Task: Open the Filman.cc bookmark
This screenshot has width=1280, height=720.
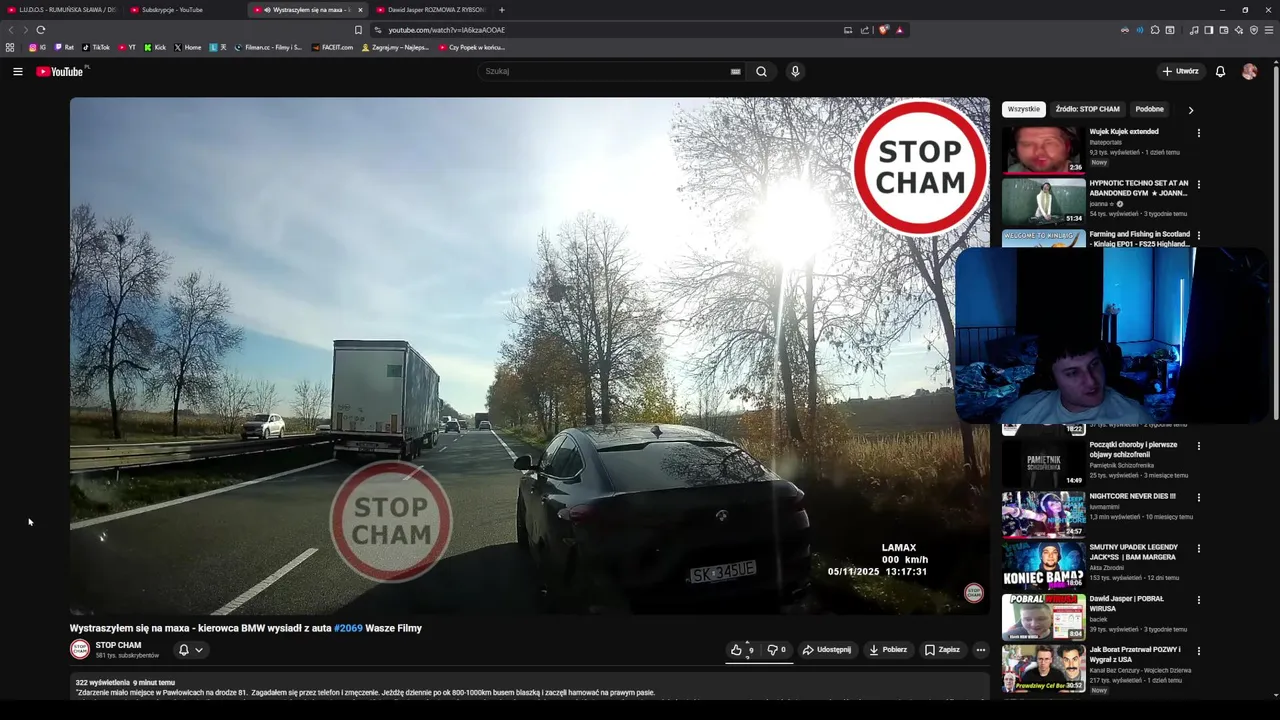Action: click(268, 47)
